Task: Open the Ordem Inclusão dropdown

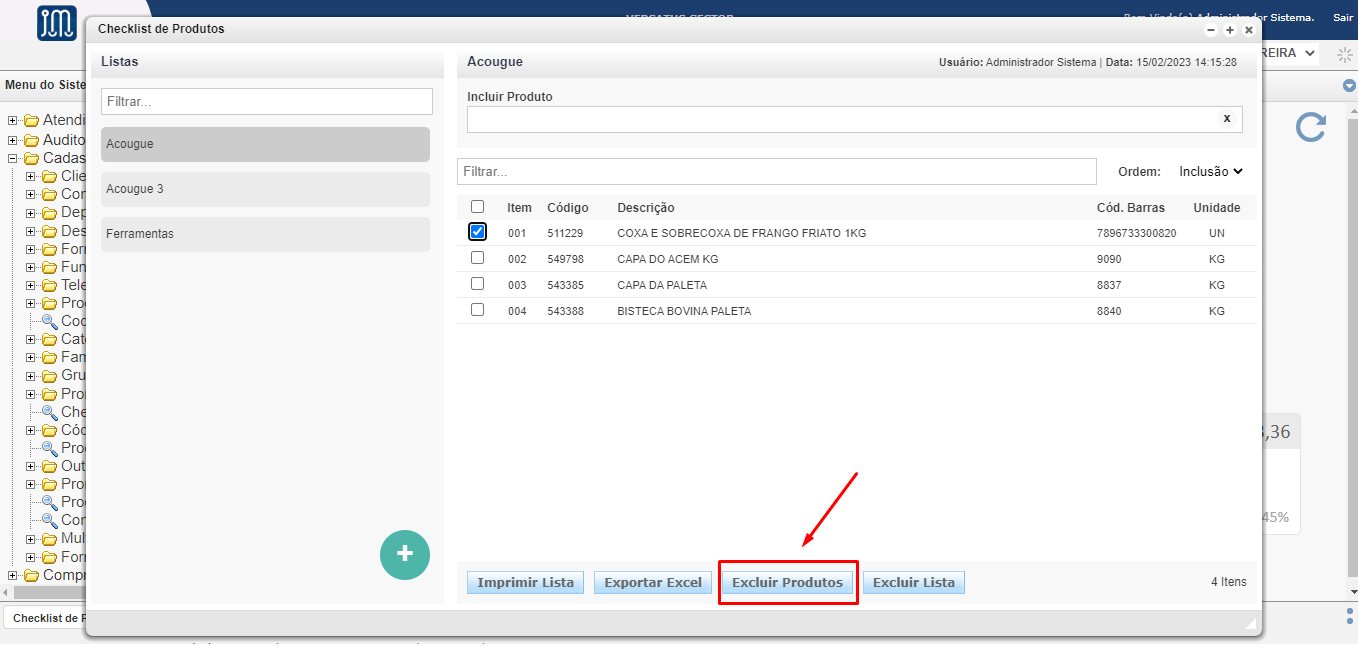Action: [x=1210, y=172]
